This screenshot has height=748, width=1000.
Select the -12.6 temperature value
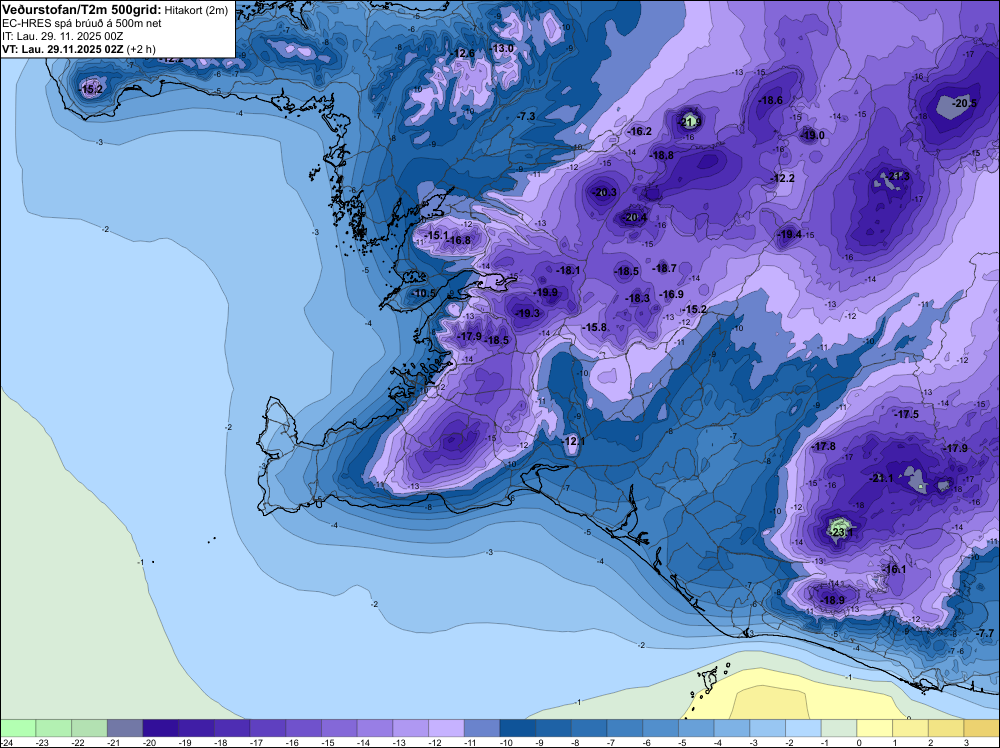pos(463,53)
